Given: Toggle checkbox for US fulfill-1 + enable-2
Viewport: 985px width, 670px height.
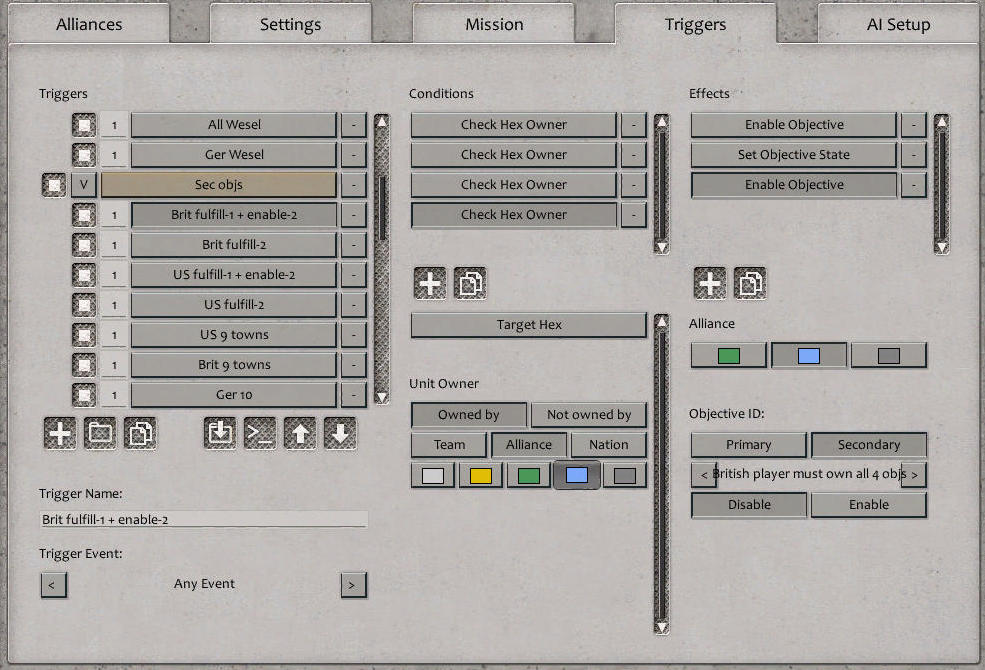Looking at the screenshot, I should coord(84,275).
